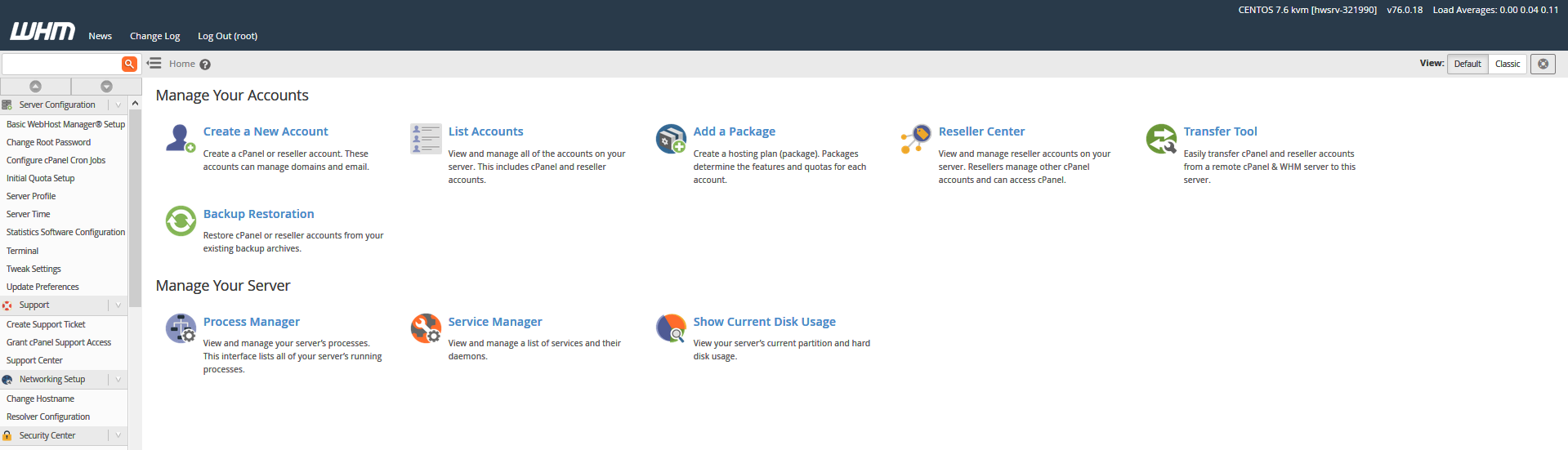The image size is (1568, 450).
Task: Click the Networking Setup section icon
Action: [7, 380]
